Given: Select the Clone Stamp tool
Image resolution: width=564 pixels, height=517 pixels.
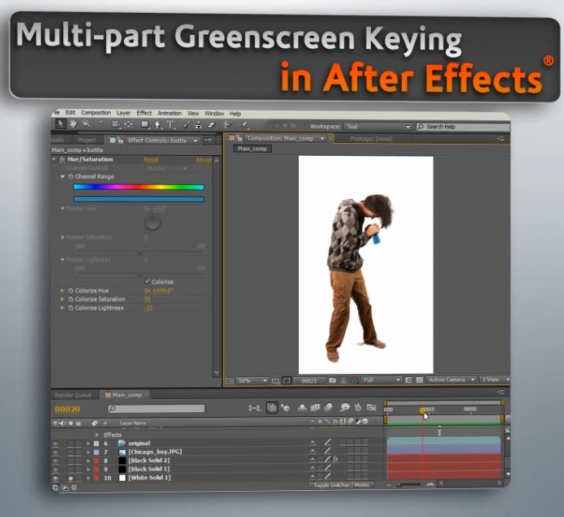Looking at the screenshot, I should click(199, 124).
